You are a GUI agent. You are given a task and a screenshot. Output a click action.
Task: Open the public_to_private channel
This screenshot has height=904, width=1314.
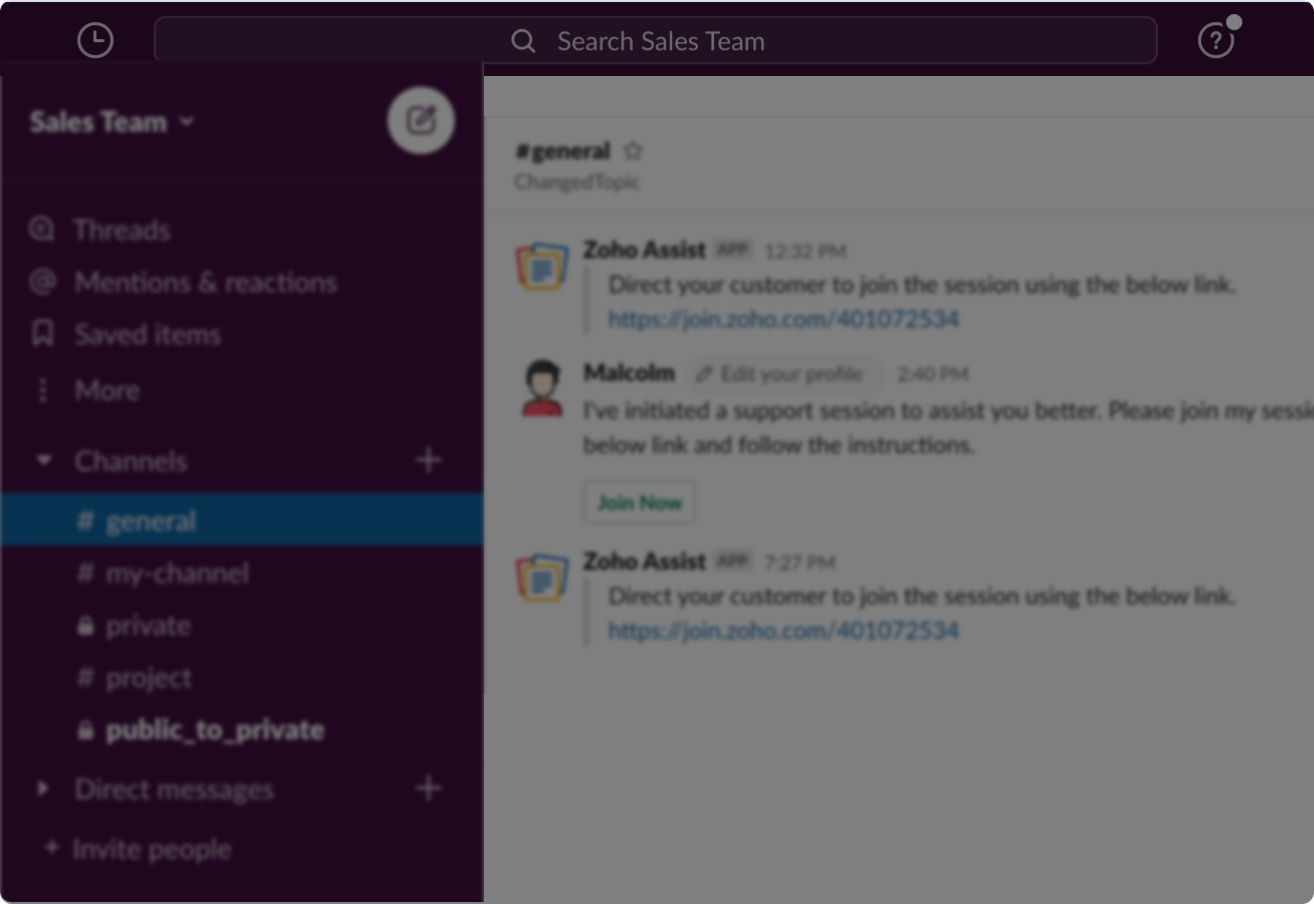pos(213,730)
